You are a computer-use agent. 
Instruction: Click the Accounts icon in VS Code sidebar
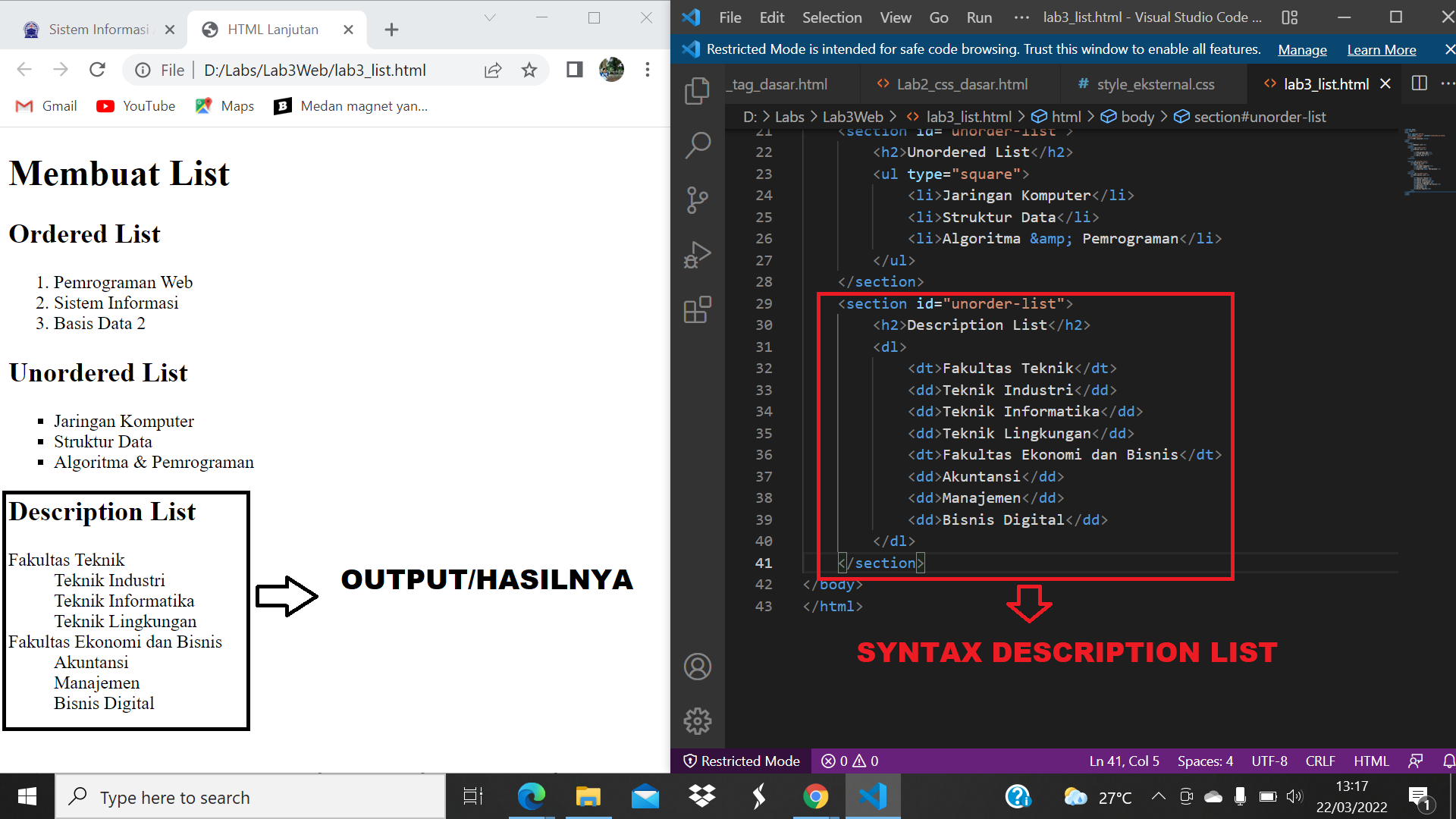(697, 667)
